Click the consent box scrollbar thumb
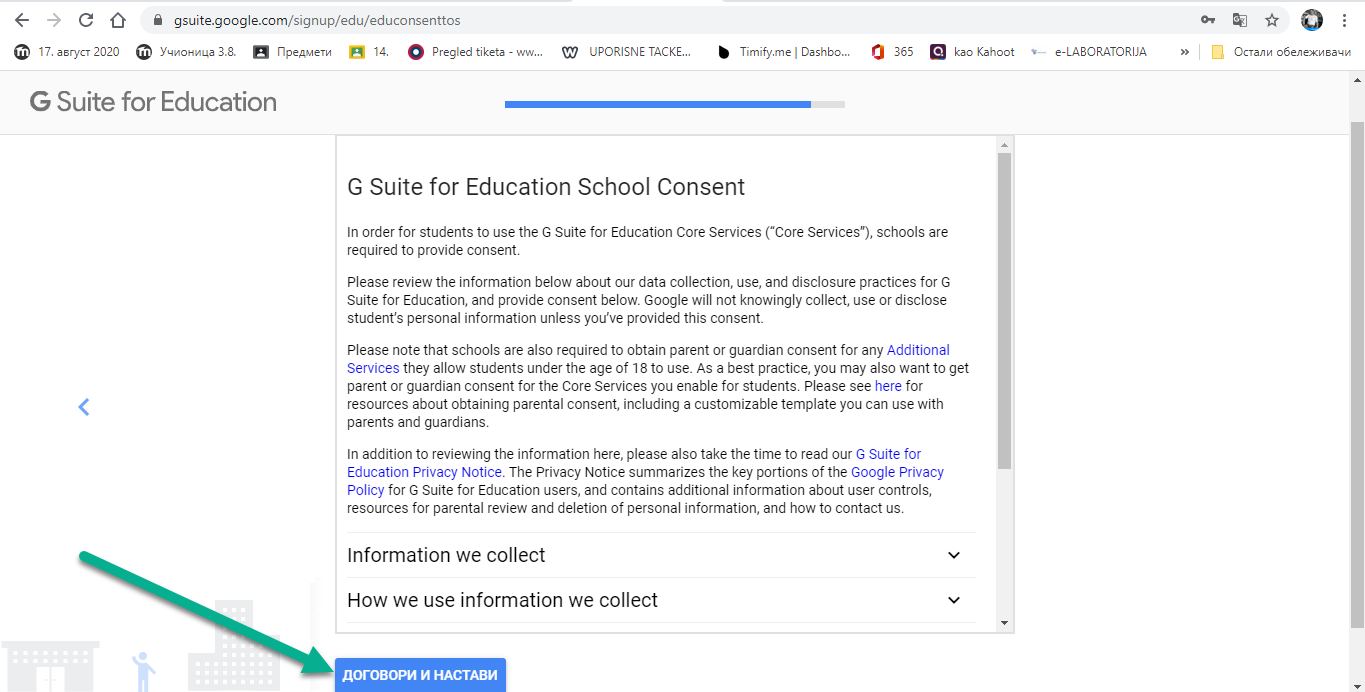Viewport: 1365px width, 692px height. pos(1004,310)
